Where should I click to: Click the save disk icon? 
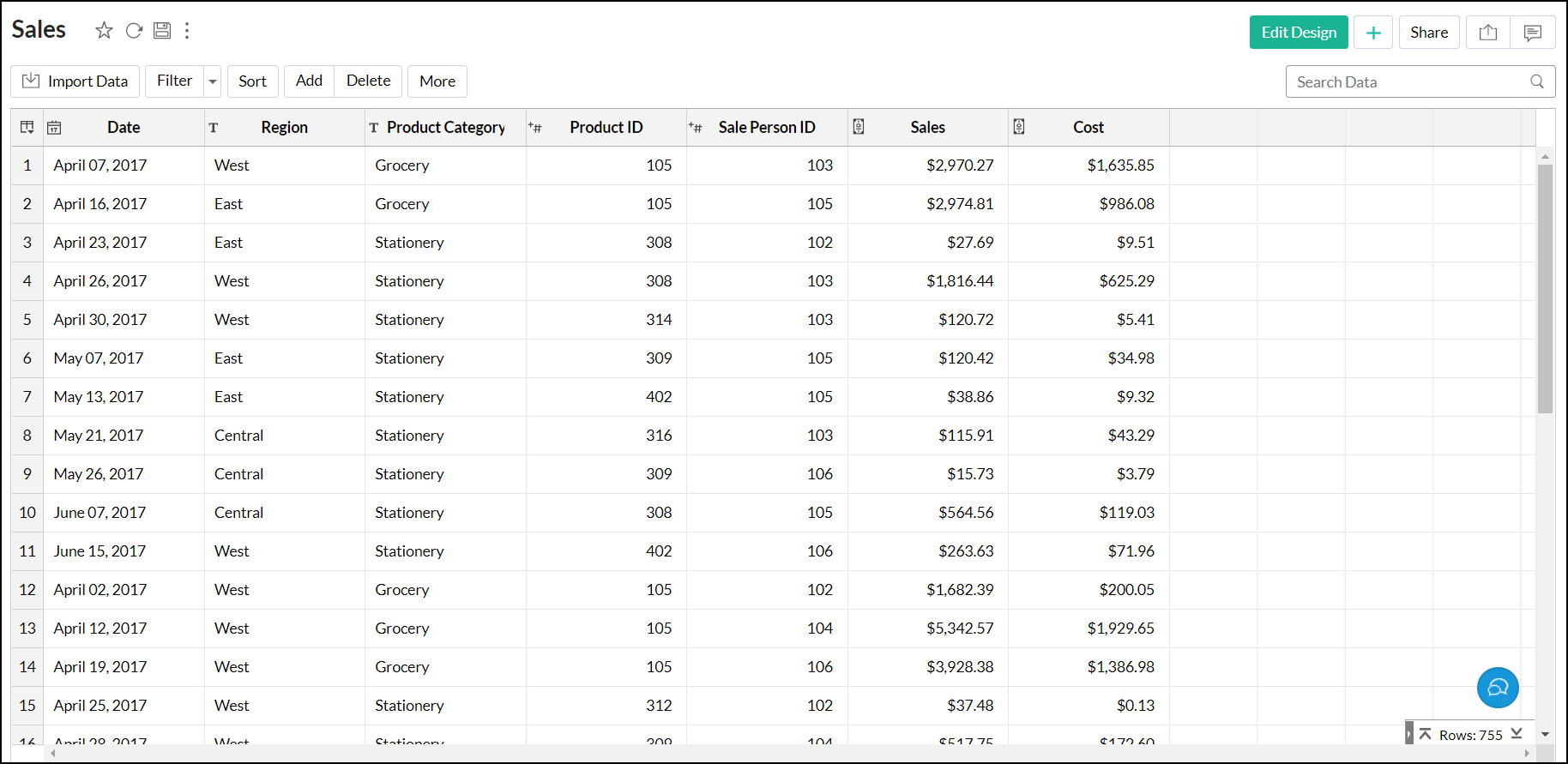tap(162, 31)
